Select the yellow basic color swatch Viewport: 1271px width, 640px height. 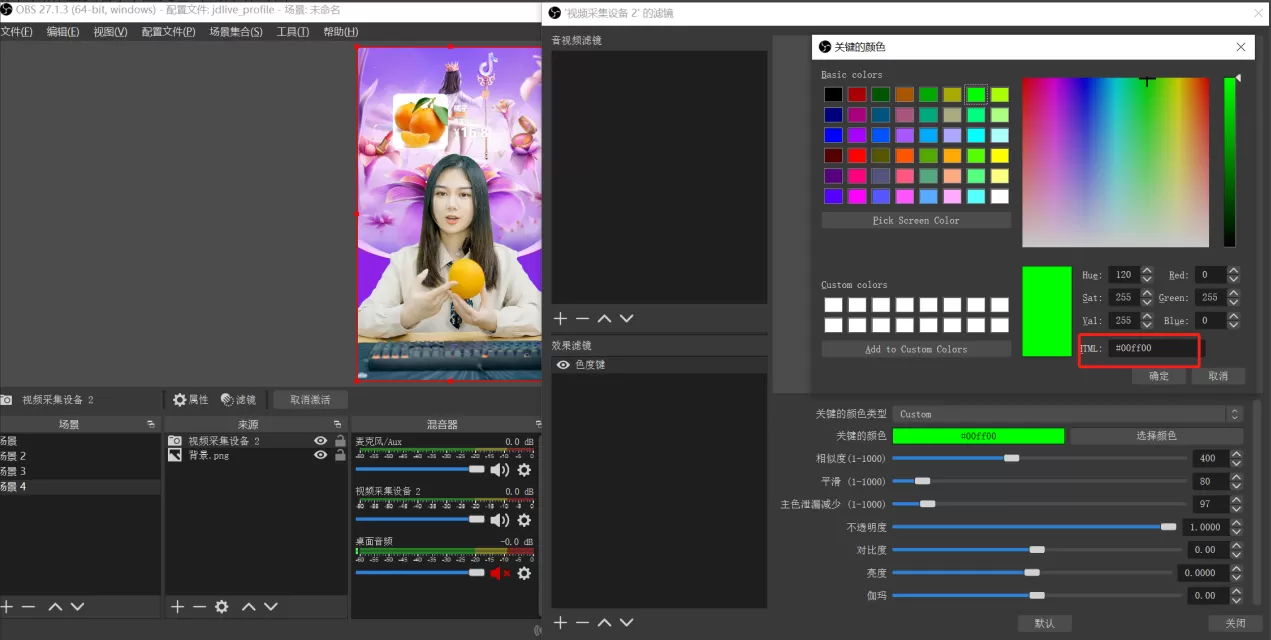coord(999,155)
